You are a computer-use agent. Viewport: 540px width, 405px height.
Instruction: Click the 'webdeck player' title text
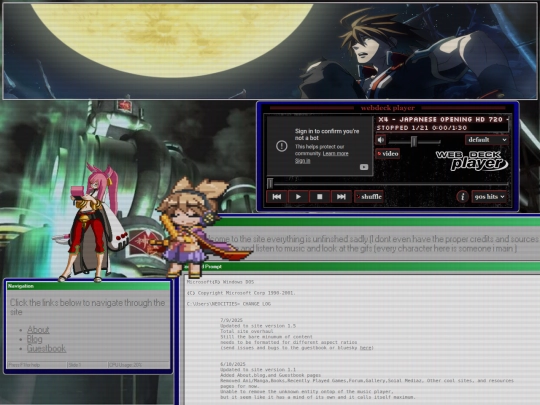click(x=387, y=108)
